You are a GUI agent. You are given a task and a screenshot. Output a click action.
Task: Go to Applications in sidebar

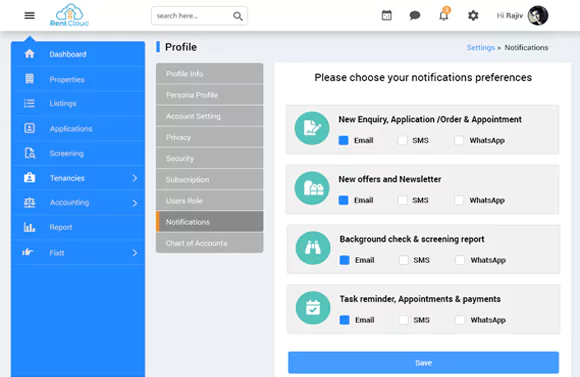coord(78,128)
